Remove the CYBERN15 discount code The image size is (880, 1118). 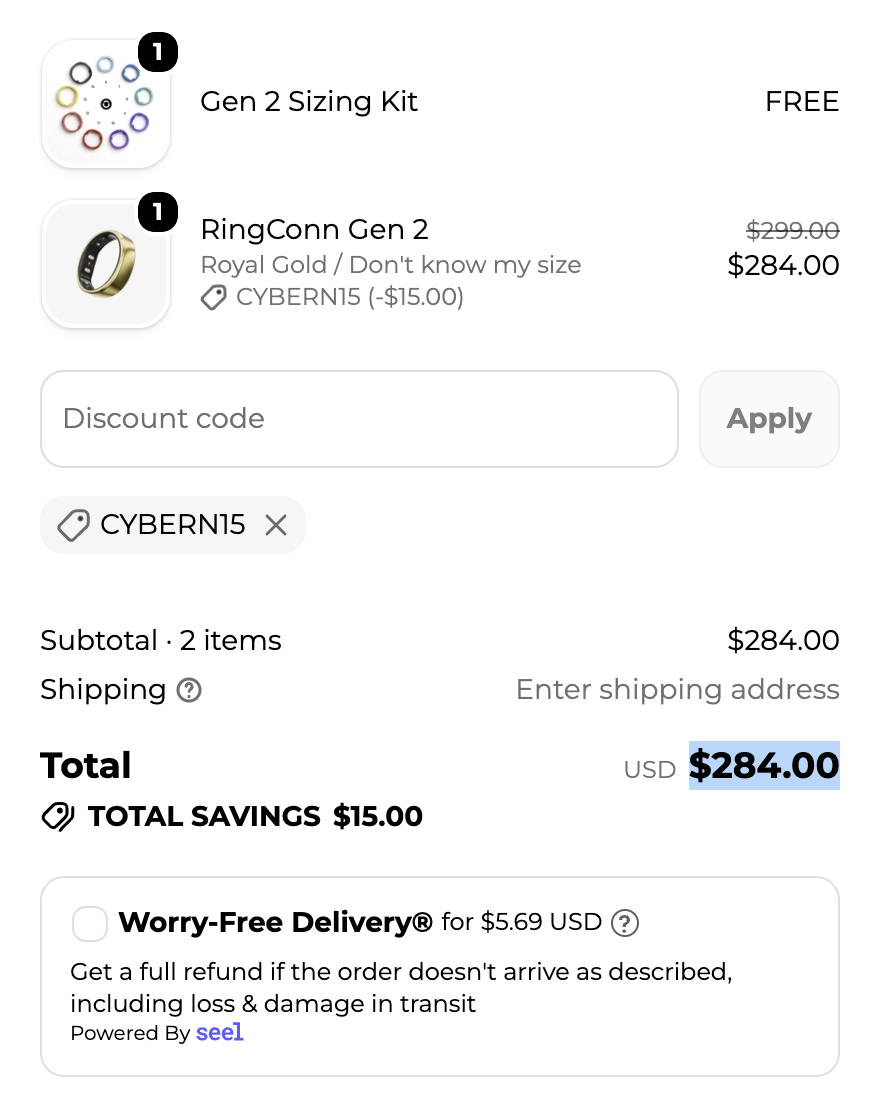[x=276, y=525]
